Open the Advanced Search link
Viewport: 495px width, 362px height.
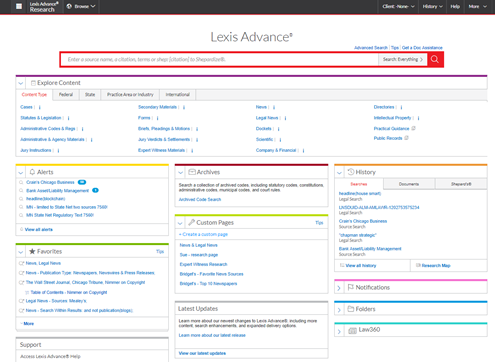click(x=371, y=48)
